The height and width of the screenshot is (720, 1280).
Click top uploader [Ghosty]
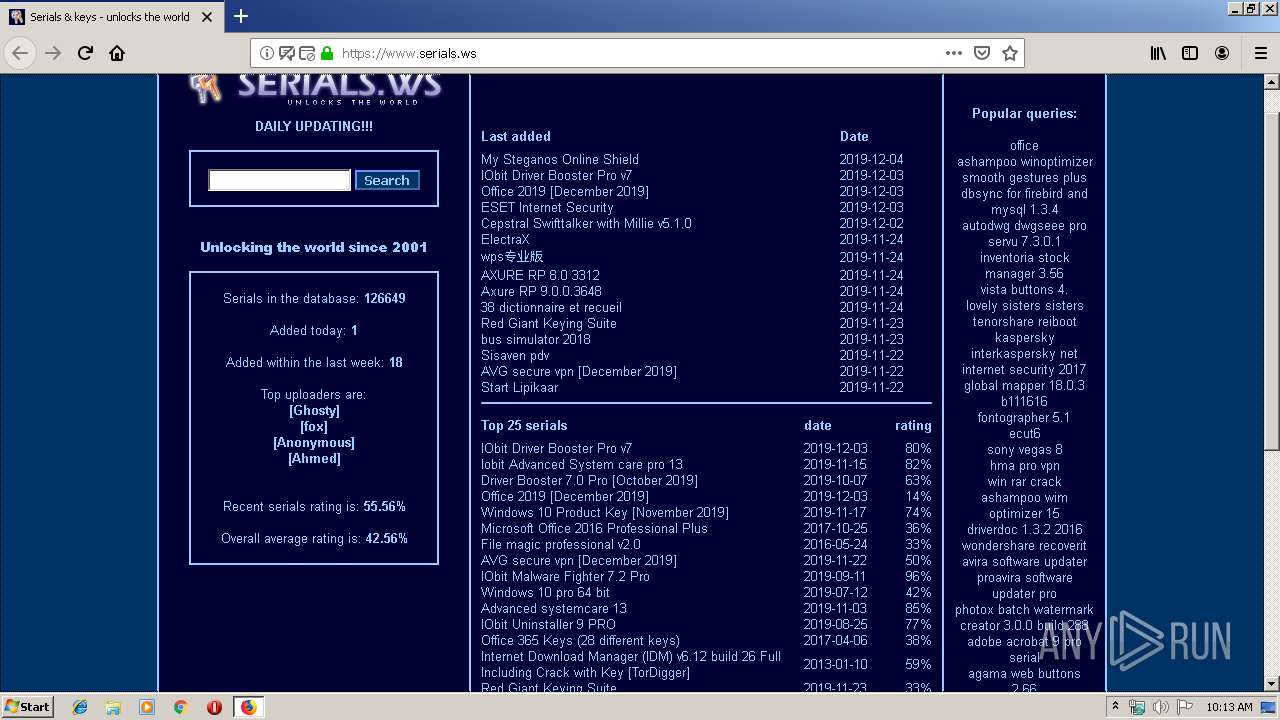click(314, 410)
